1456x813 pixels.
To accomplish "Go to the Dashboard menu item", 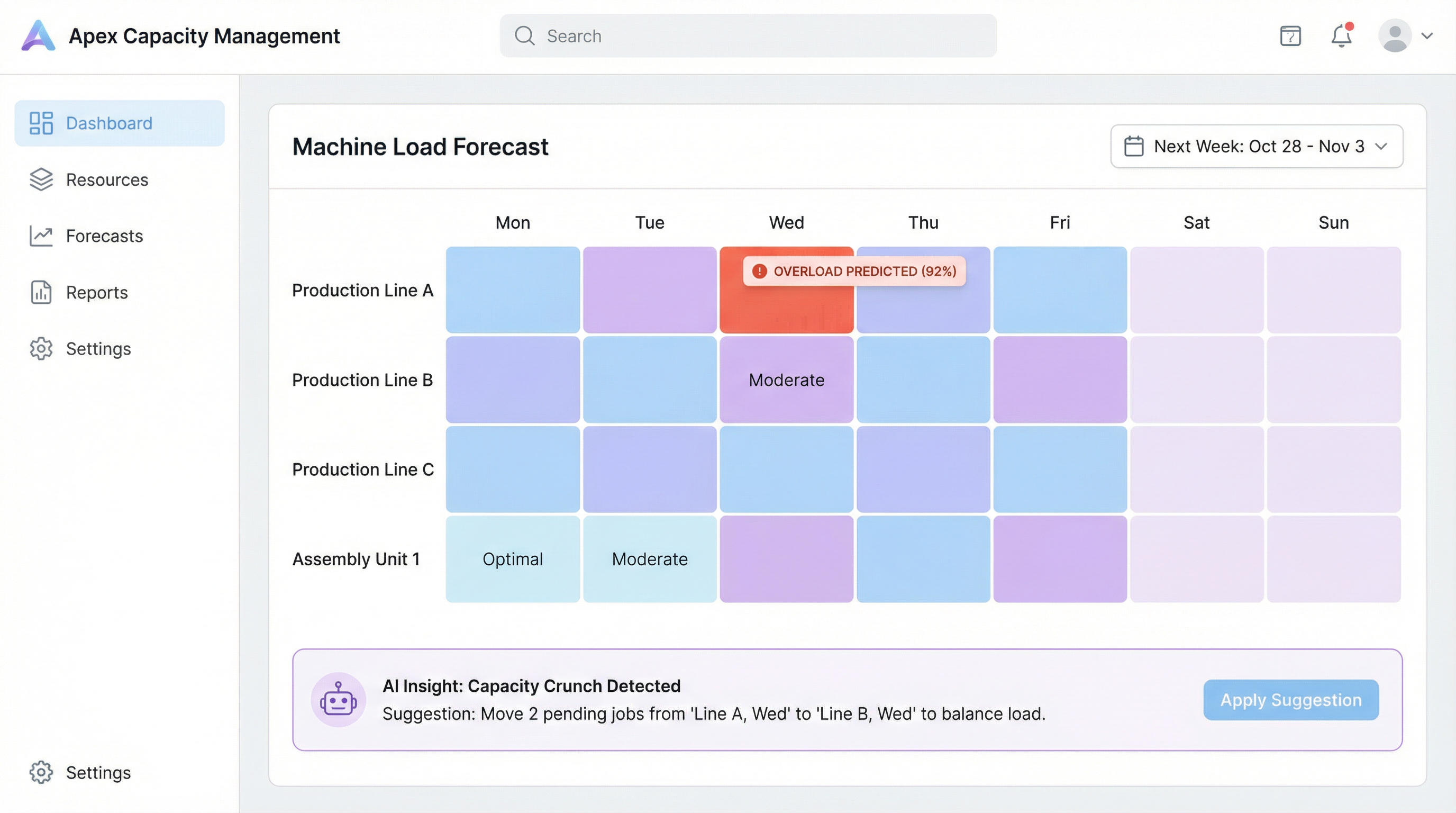I will click(x=119, y=123).
